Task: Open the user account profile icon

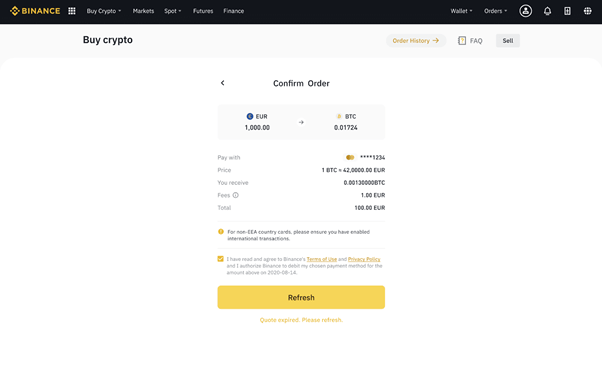Action: [525, 11]
